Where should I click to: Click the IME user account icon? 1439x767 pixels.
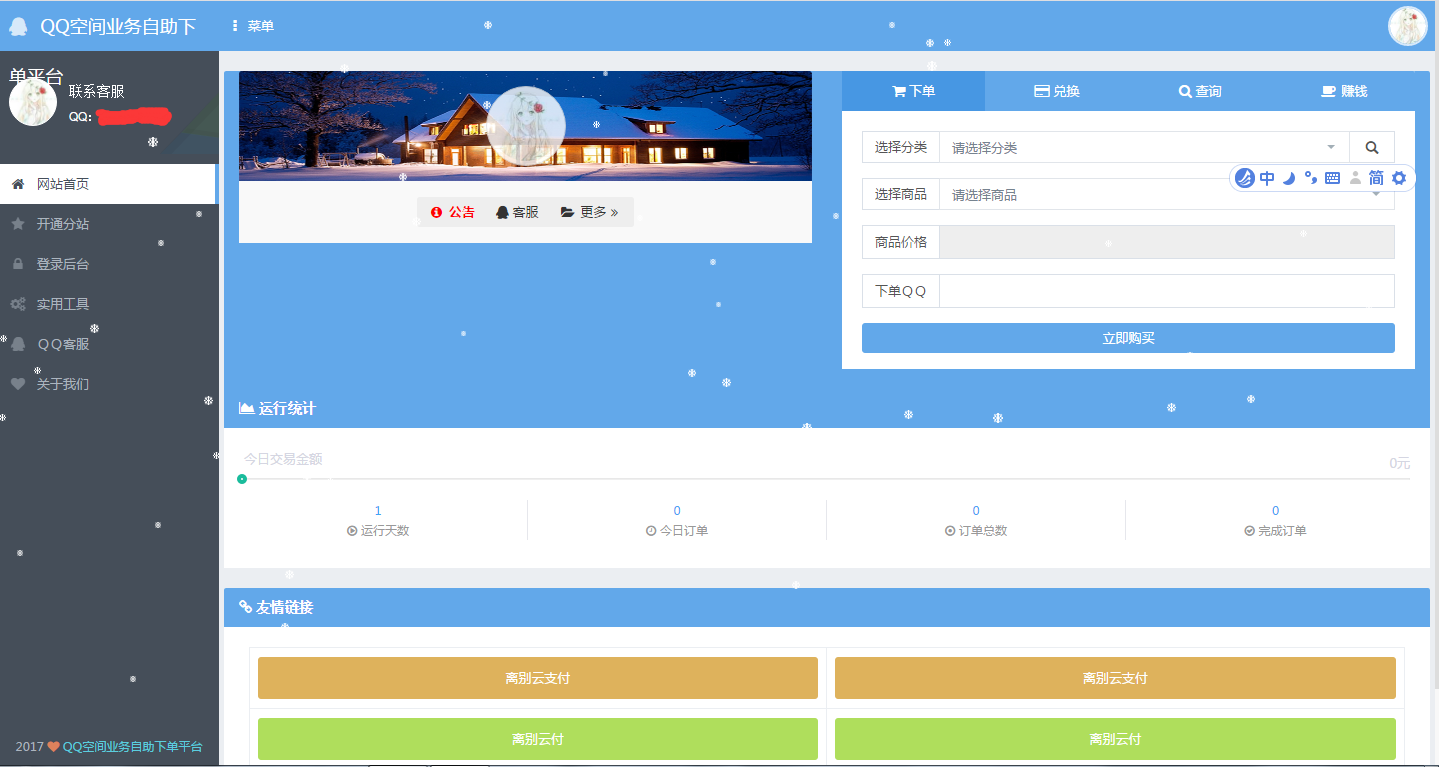click(1355, 178)
